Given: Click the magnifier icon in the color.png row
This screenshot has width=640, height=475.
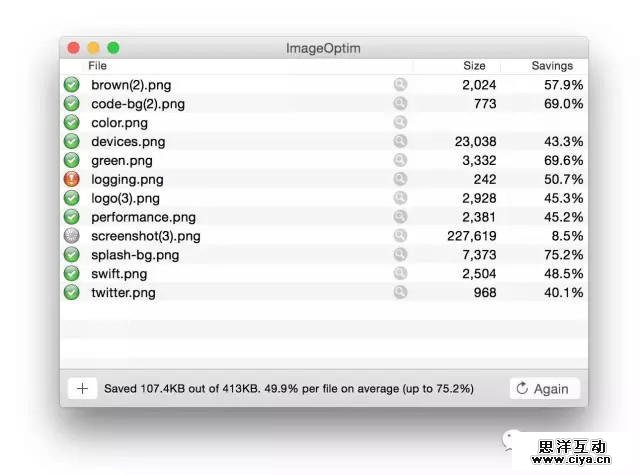Looking at the screenshot, I should (x=400, y=123).
